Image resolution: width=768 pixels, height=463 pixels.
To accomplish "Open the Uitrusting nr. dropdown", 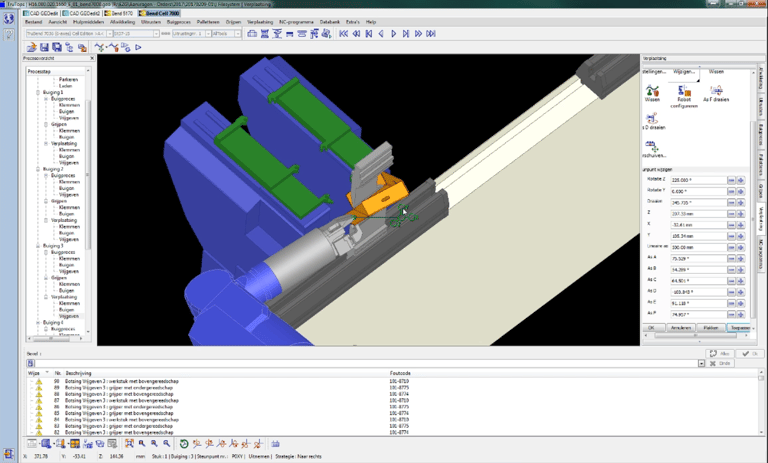I will pyautogui.click(x=208, y=34).
